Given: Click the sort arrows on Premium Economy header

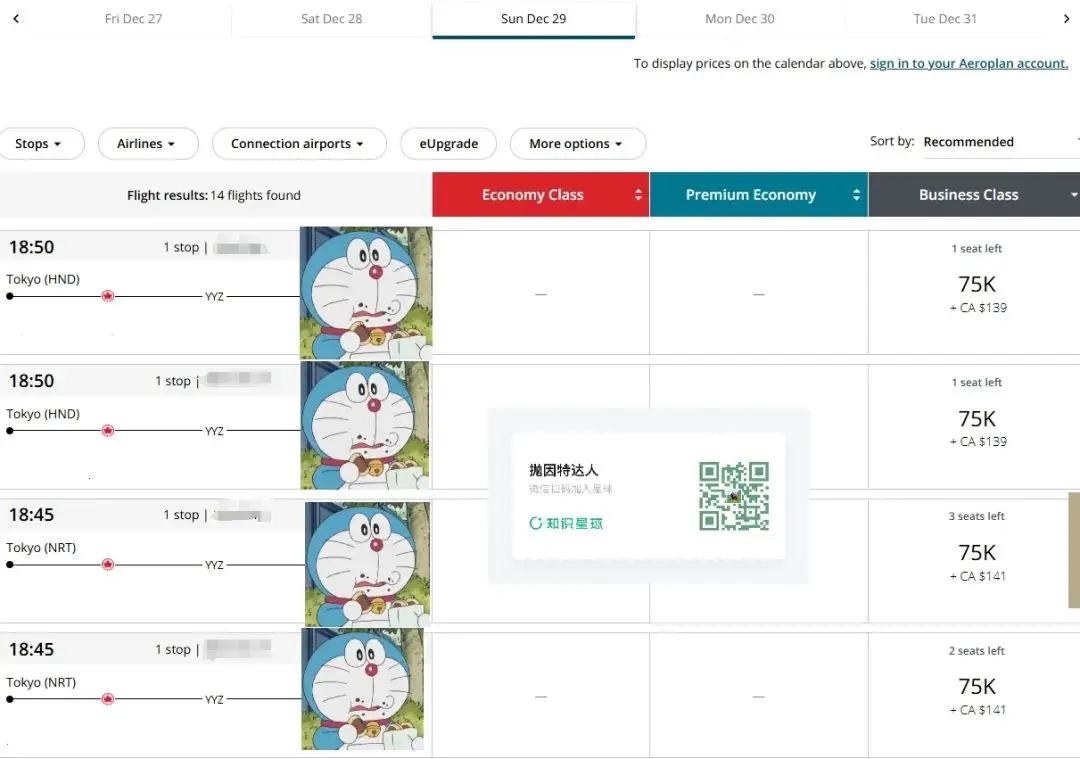Looking at the screenshot, I should (858, 194).
